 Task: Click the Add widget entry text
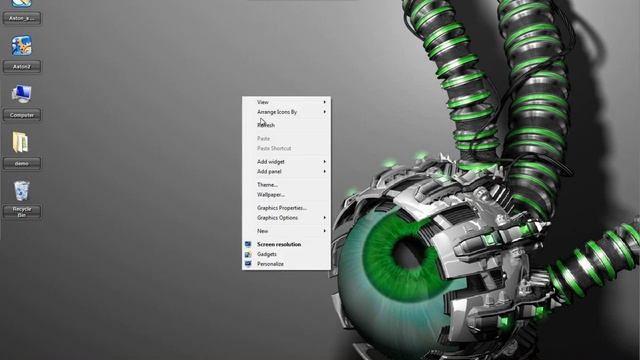click(x=271, y=162)
